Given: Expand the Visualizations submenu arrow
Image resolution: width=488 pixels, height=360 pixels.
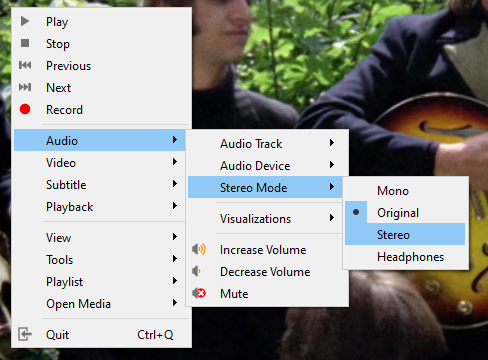Looking at the screenshot, I should click(332, 218).
